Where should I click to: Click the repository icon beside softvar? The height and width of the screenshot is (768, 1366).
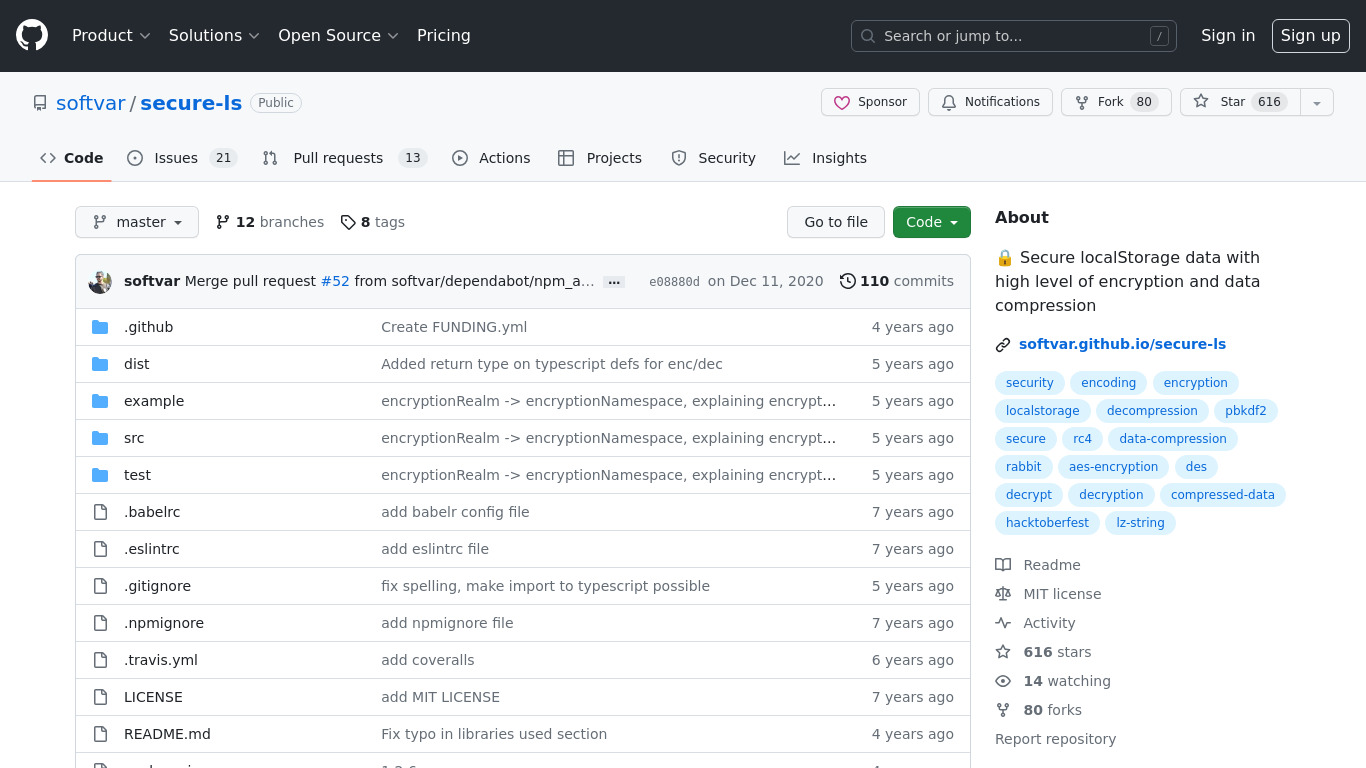pos(40,103)
